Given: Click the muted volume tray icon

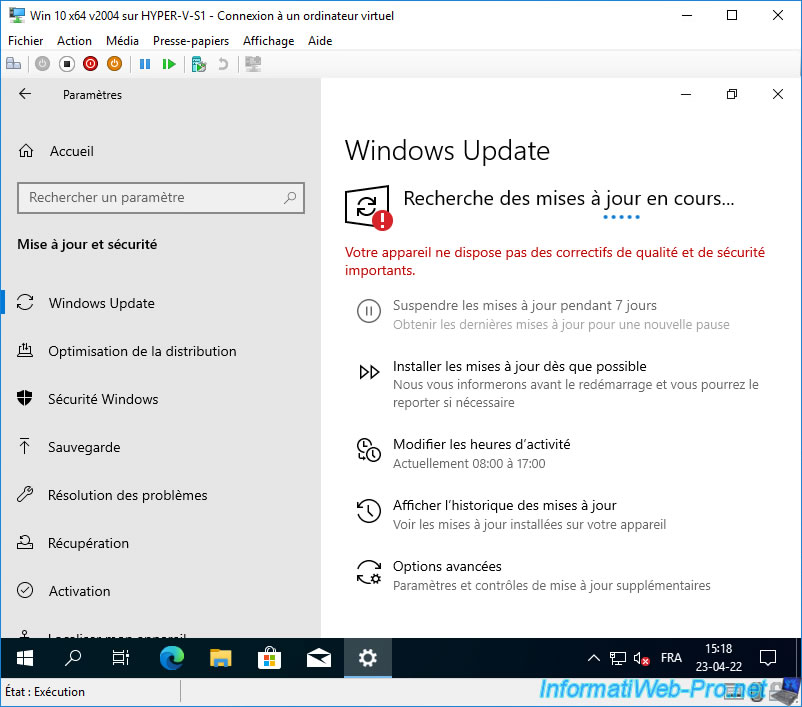Looking at the screenshot, I should click(641, 658).
